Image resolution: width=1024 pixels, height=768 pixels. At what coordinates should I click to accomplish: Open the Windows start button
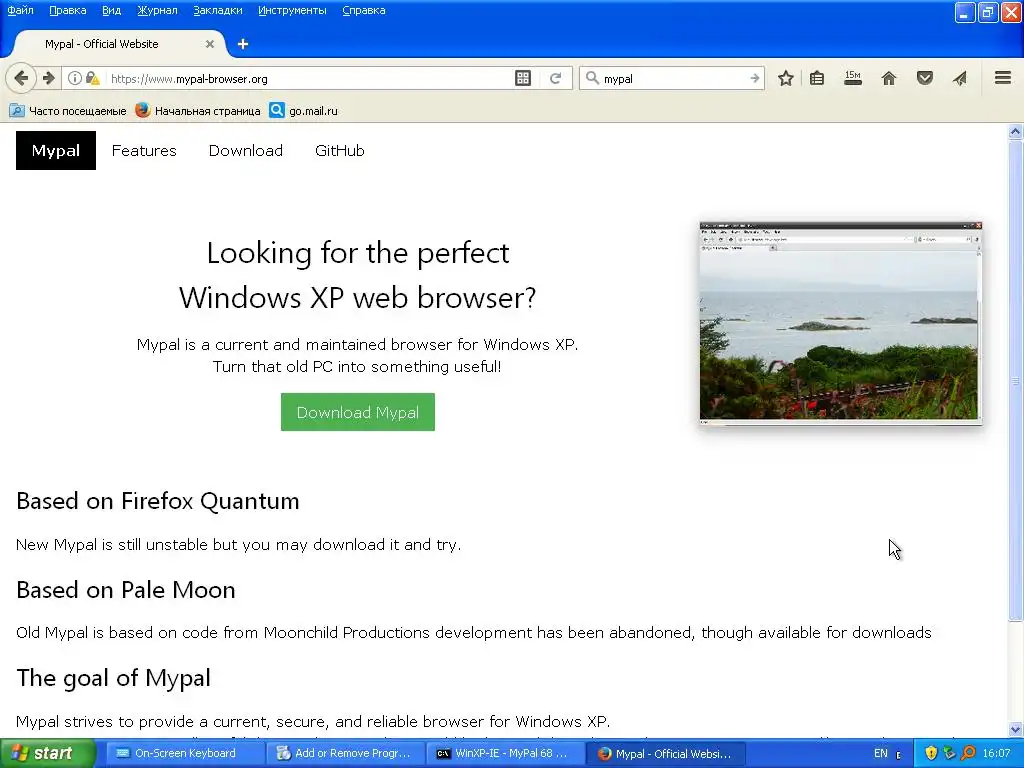click(47, 753)
